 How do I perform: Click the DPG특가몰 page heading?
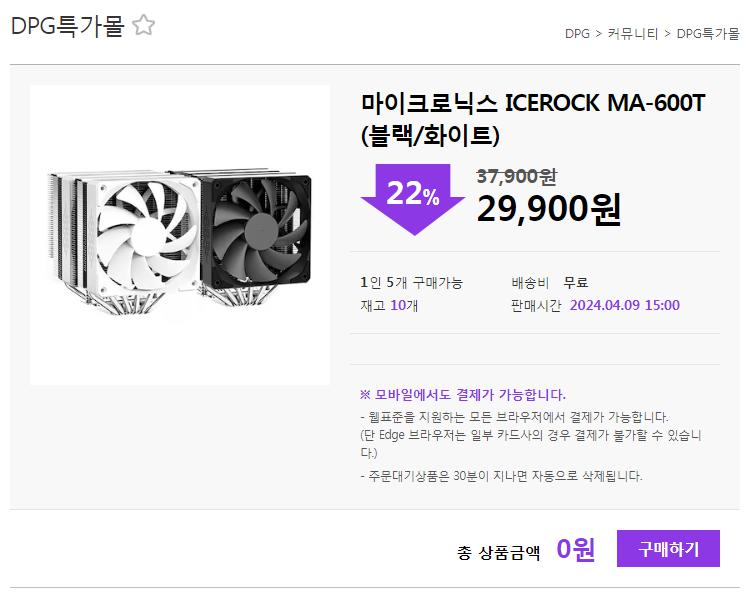[x=67, y=26]
